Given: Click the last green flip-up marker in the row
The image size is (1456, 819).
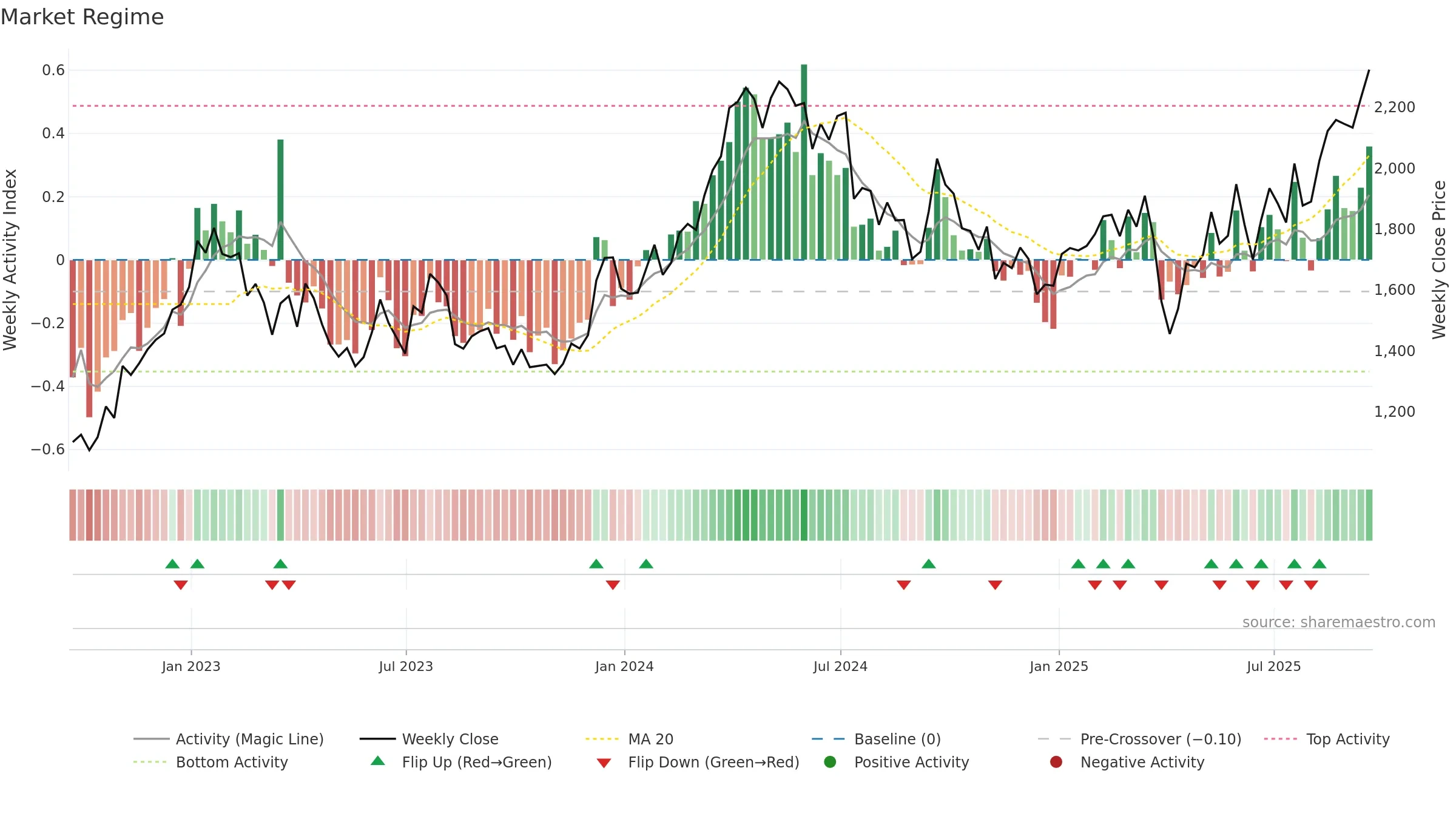Looking at the screenshot, I should tap(1319, 564).
